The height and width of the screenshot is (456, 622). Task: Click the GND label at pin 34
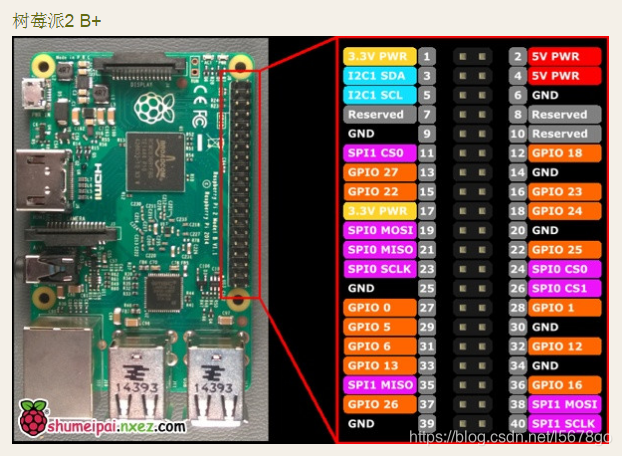coord(545,366)
